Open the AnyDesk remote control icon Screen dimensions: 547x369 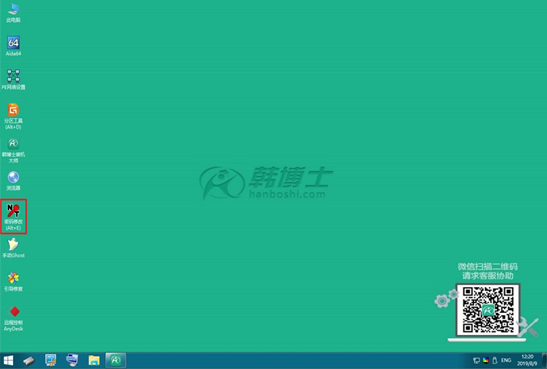pos(13,318)
